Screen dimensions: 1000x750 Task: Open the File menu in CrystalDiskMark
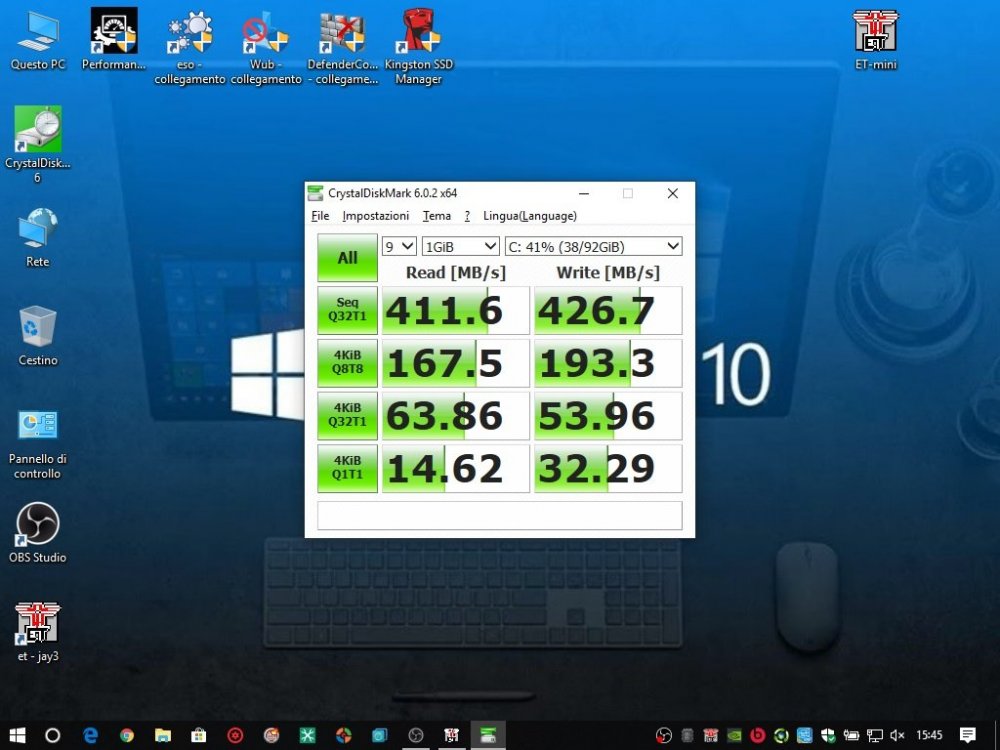point(320,216)
